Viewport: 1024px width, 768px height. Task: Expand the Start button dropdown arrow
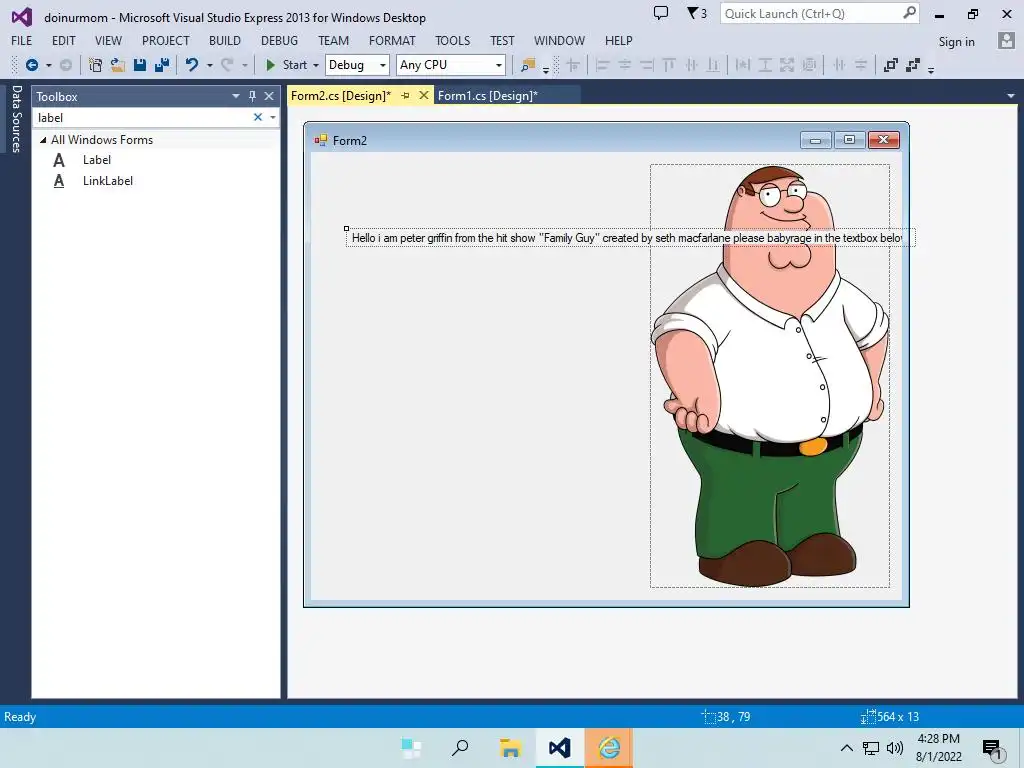pos(315,65)
